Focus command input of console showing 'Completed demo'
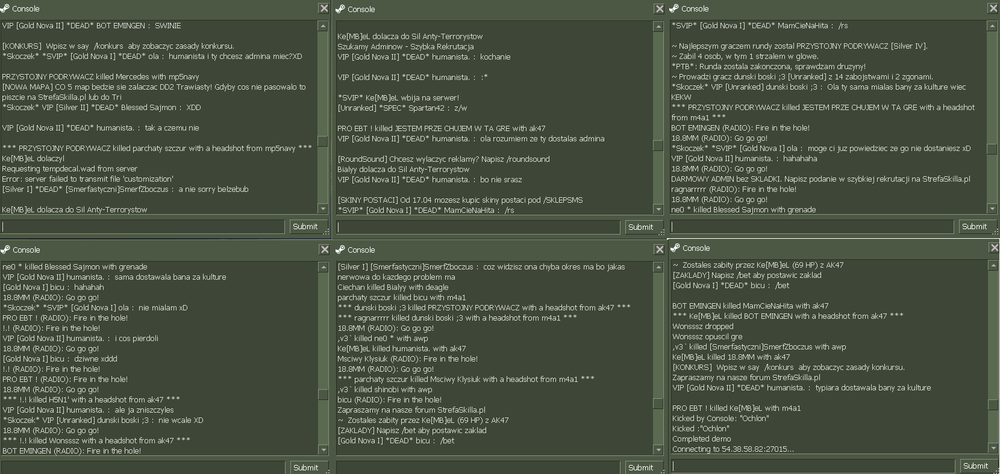The height and width of the screenshot is (474, 1000). click(813, 466)
